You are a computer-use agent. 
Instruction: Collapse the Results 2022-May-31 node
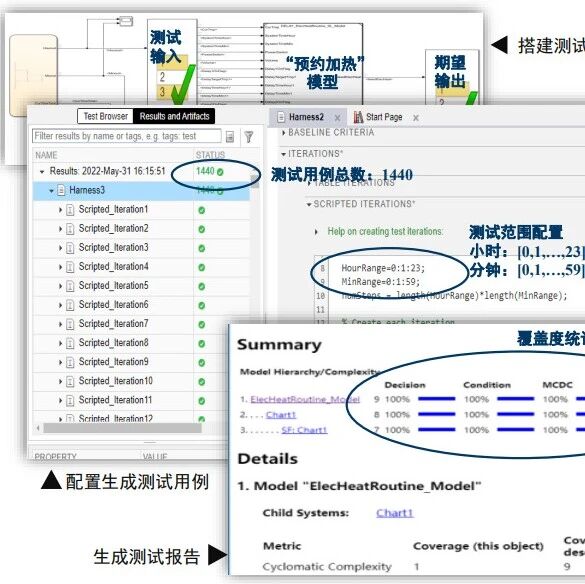(42, 172)
